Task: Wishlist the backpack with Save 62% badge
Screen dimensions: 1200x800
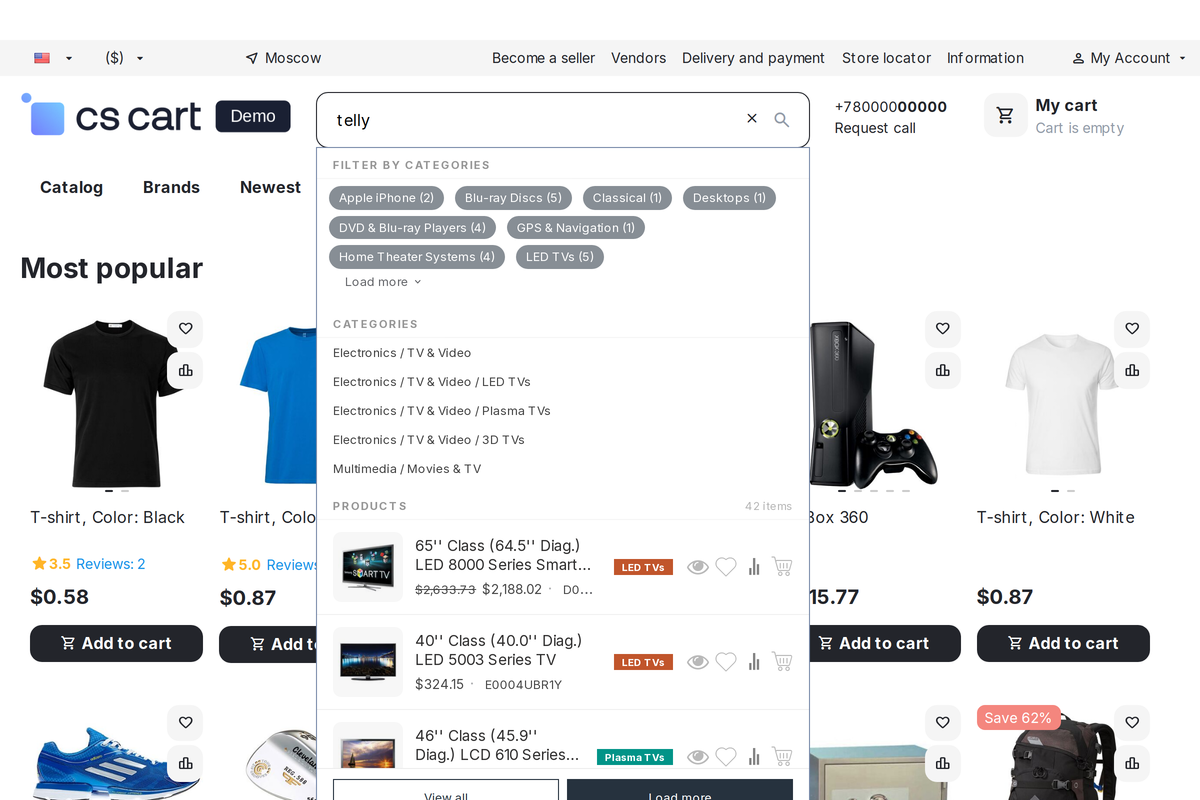Action: click(x=1132, y=723)
